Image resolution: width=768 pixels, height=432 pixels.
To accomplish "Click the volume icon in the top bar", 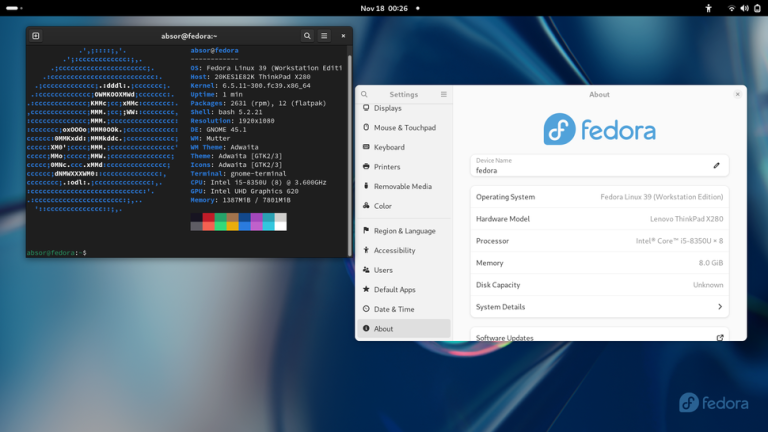I will (x=744, y=8).
